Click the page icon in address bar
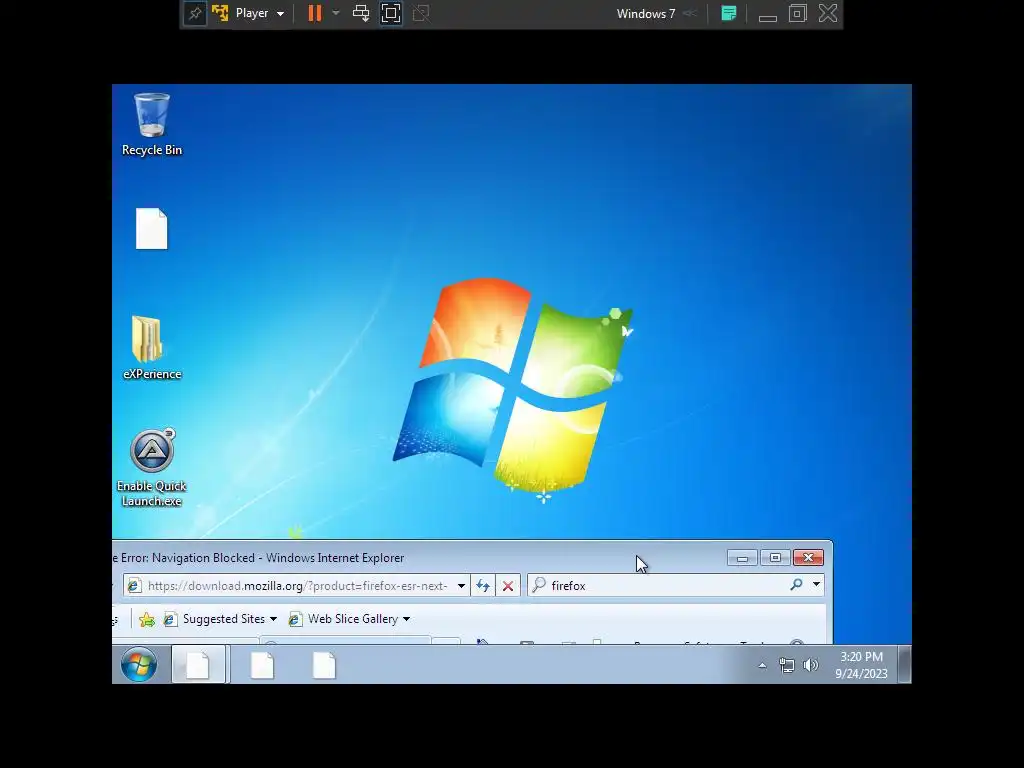 point(134,586)
